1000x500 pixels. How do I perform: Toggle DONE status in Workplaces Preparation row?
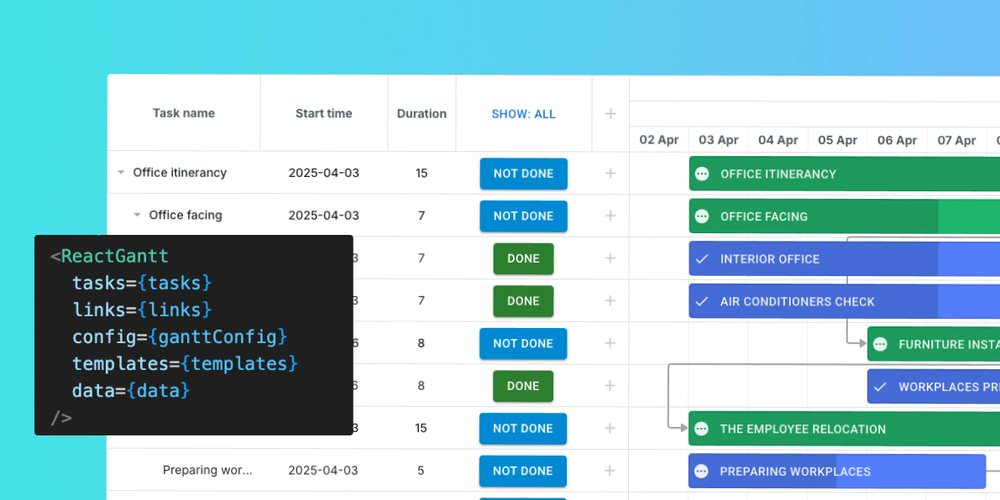tap(524, 386)
